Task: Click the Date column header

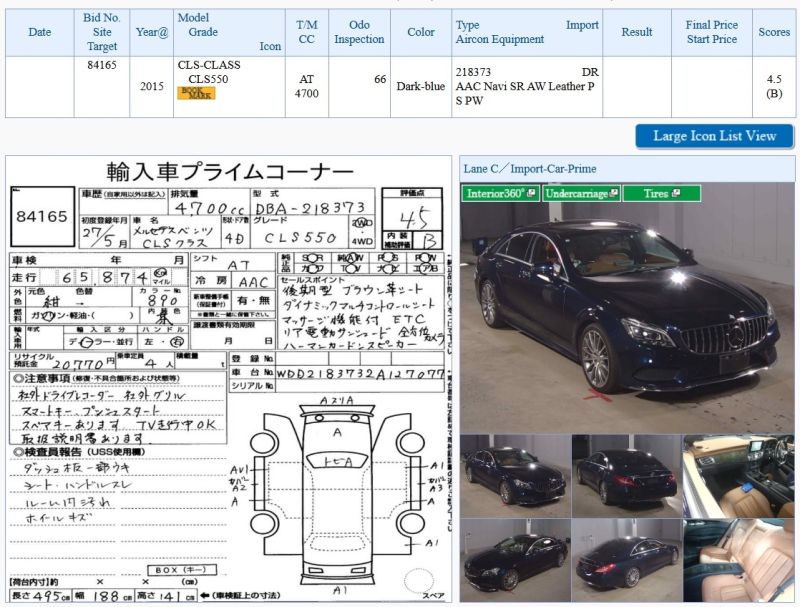Action: coord(40,32)
